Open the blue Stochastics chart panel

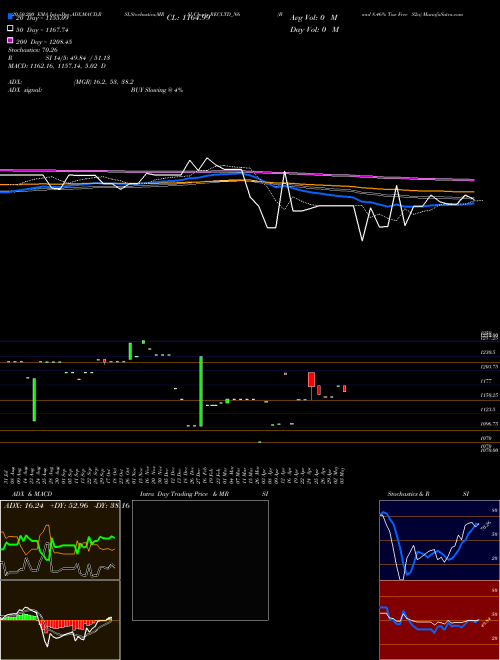pos(439,540)
